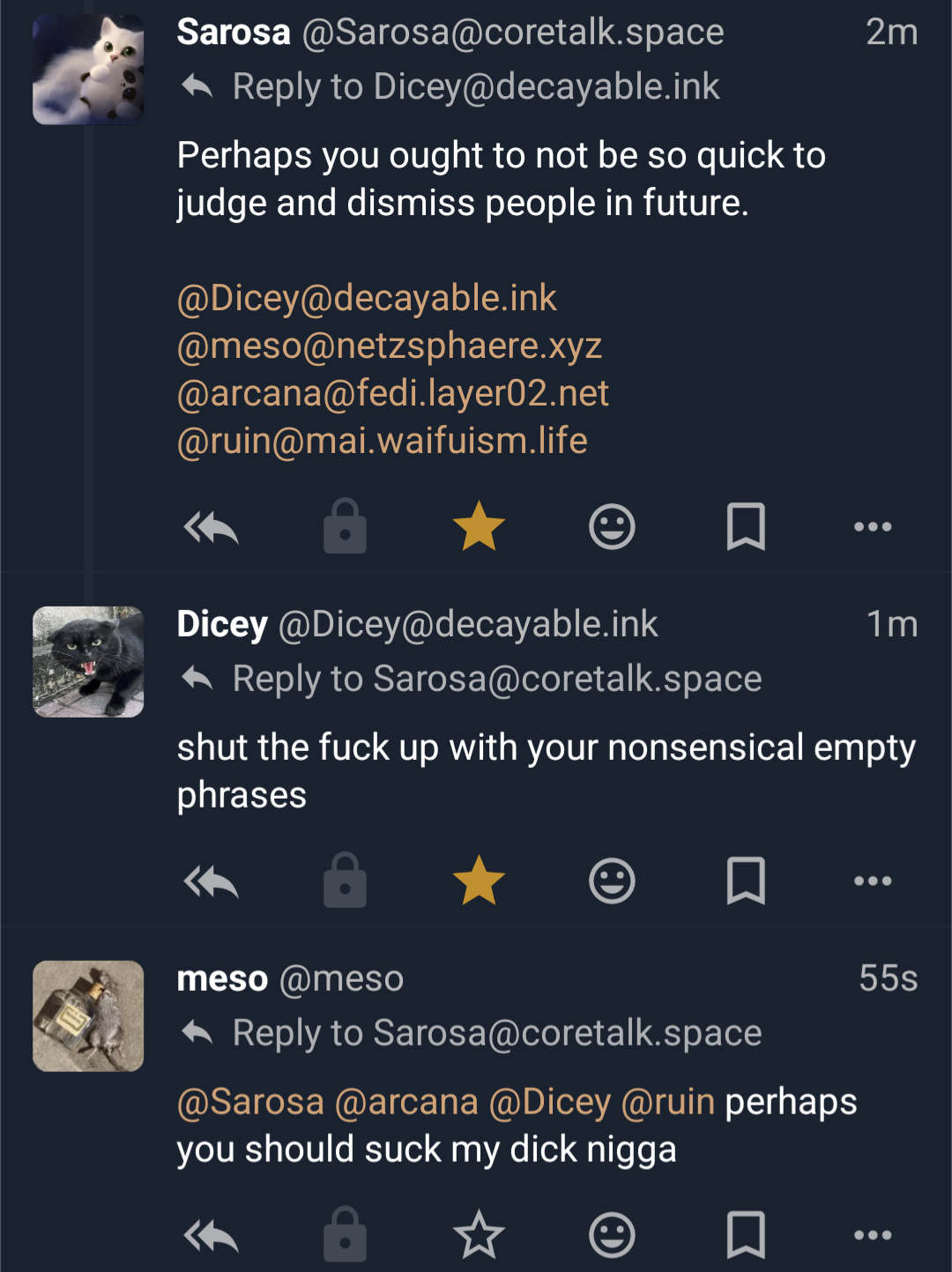Open more options menu on Dicey's post
952x1272 pixels.
click(x=873, y=881)
